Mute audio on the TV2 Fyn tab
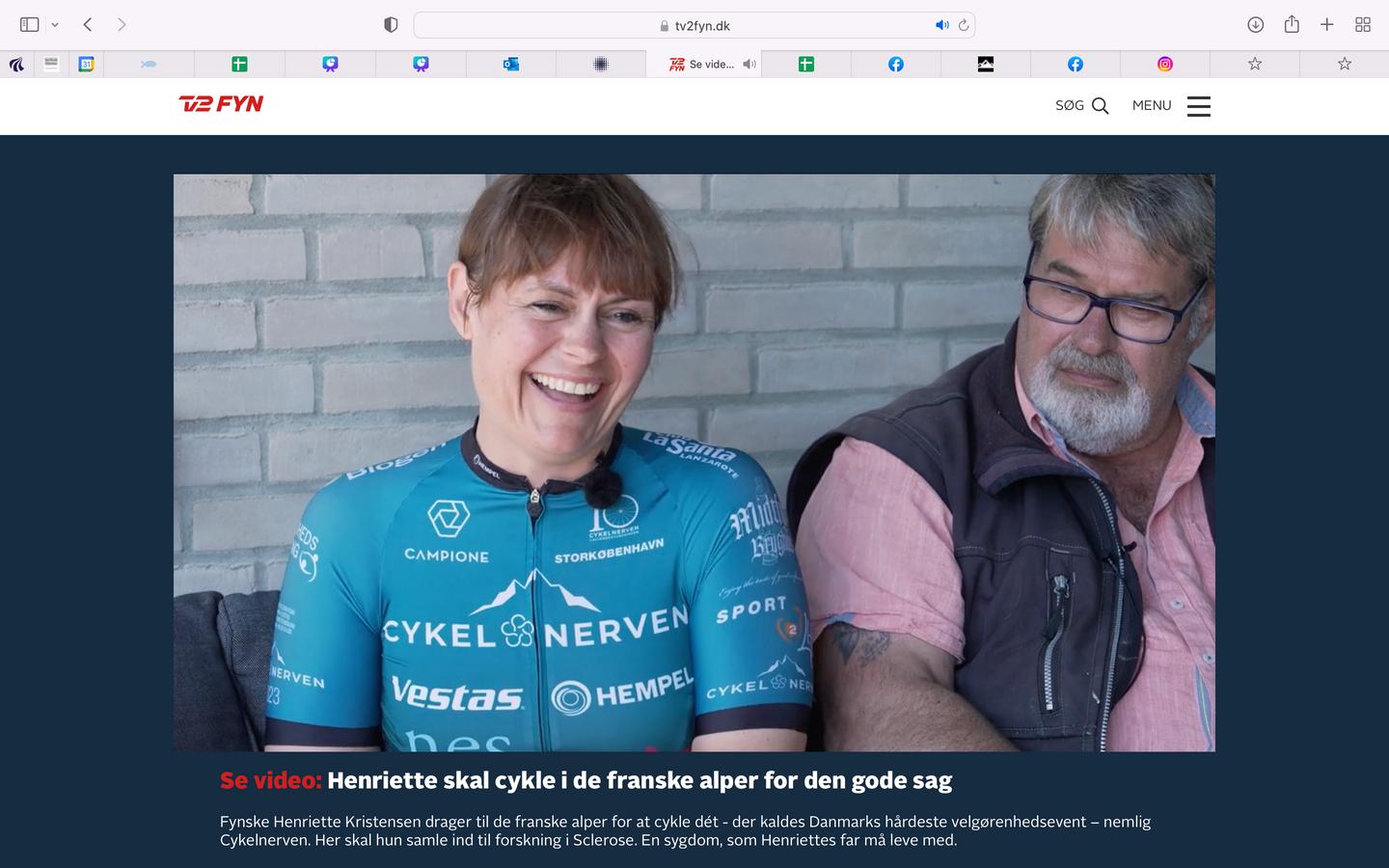 (749, 65)
